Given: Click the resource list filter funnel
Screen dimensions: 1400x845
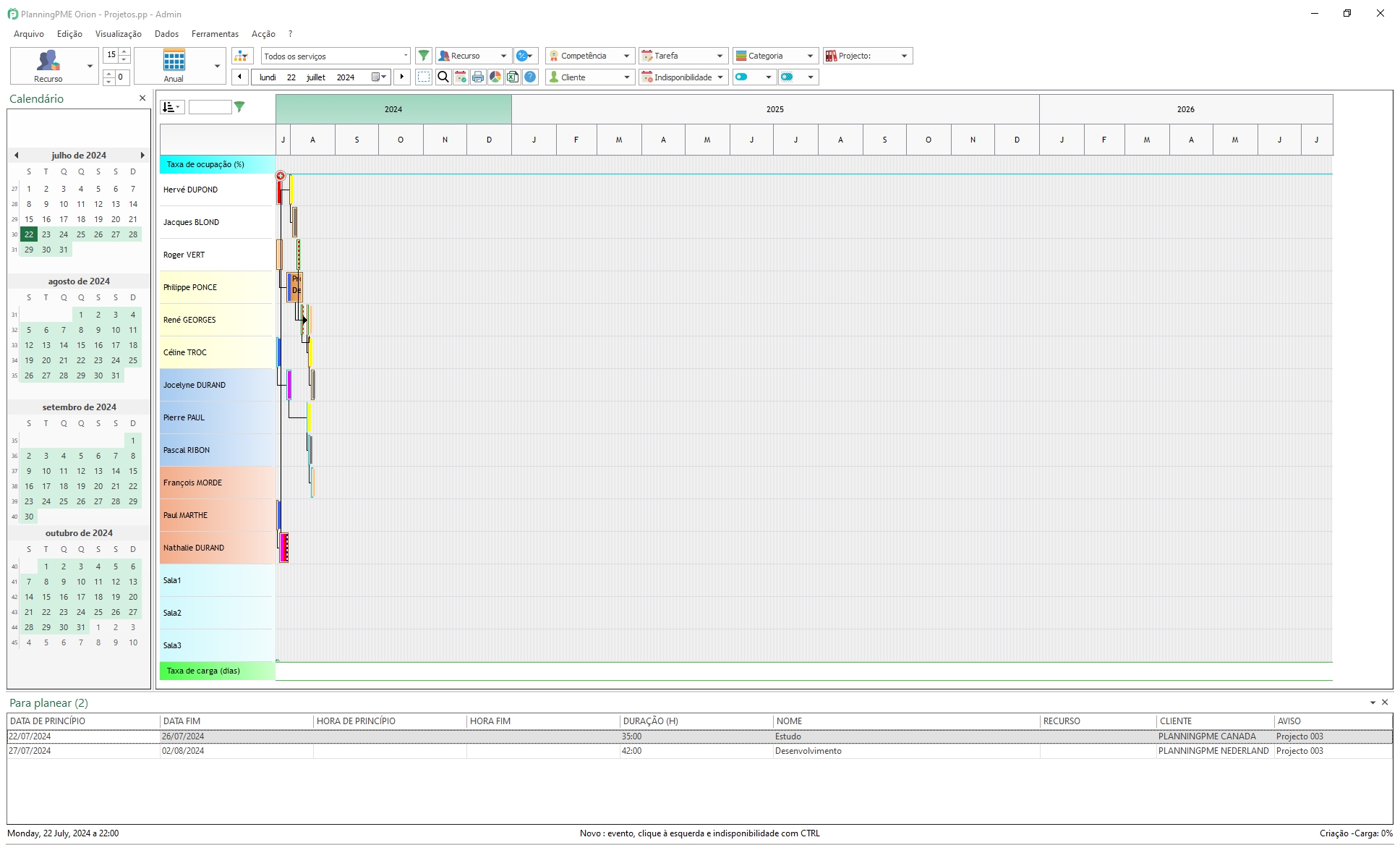Looking at the screenshot, I should pos(239,107).
